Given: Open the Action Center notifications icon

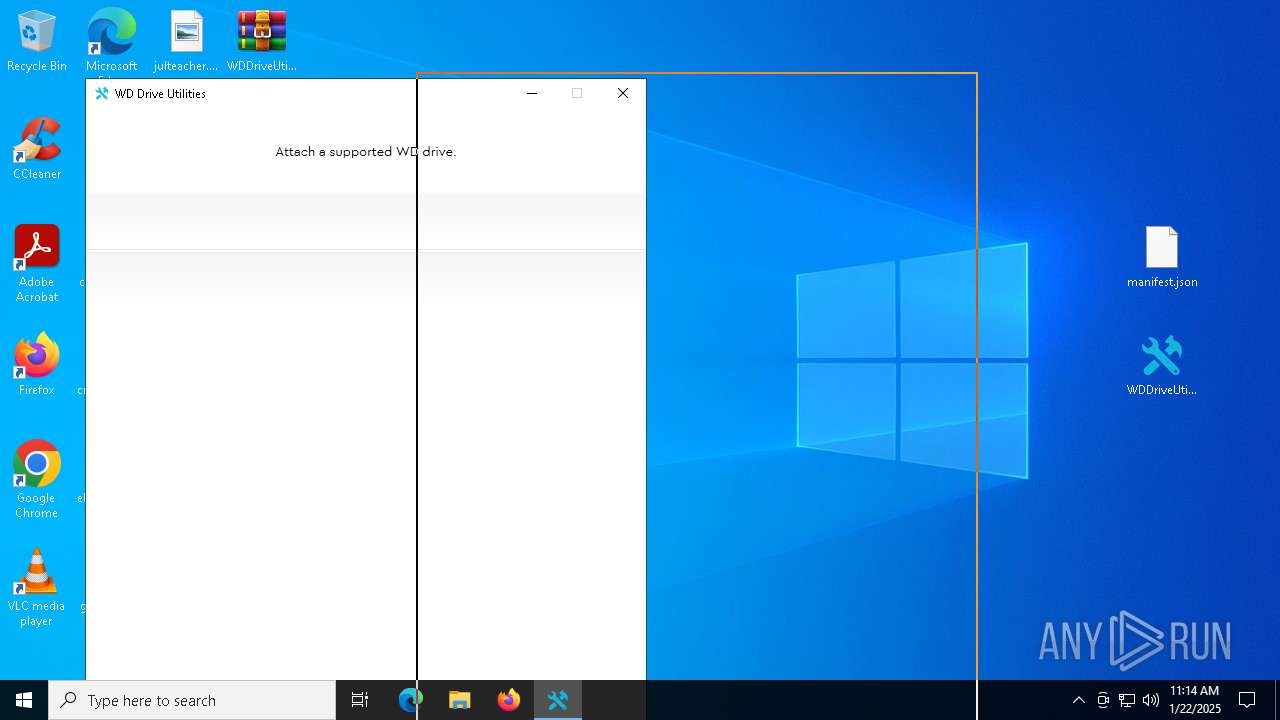Looking at the screenshot, I should [x=1247, y=700].
